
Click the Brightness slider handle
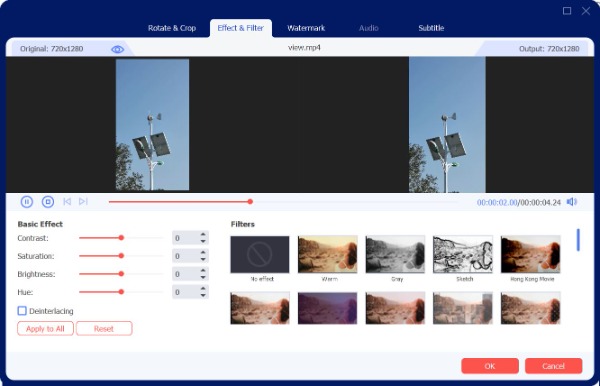pyautogui.click(x=121, y=274)
